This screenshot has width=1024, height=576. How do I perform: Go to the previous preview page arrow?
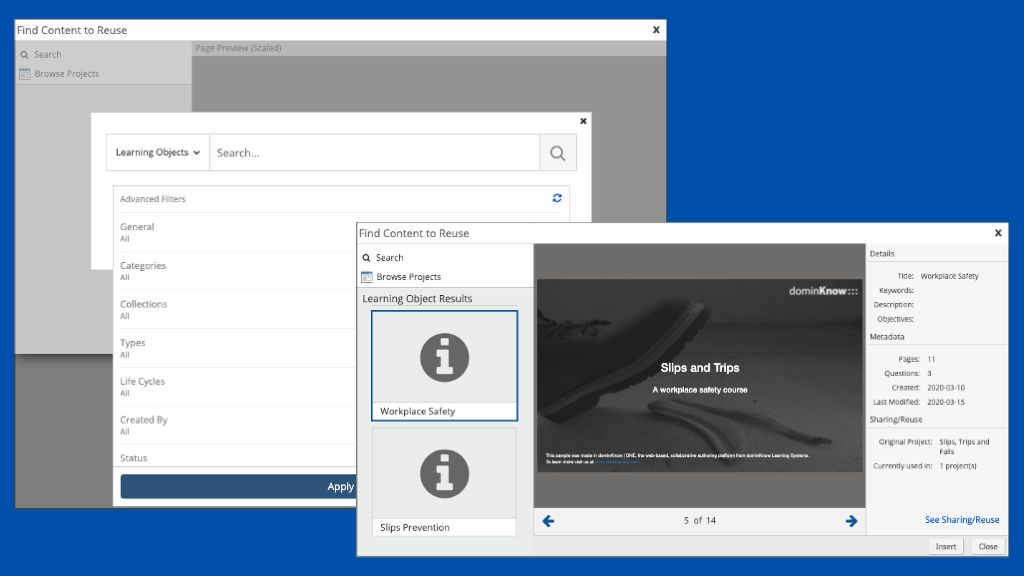tap(548, 520)
